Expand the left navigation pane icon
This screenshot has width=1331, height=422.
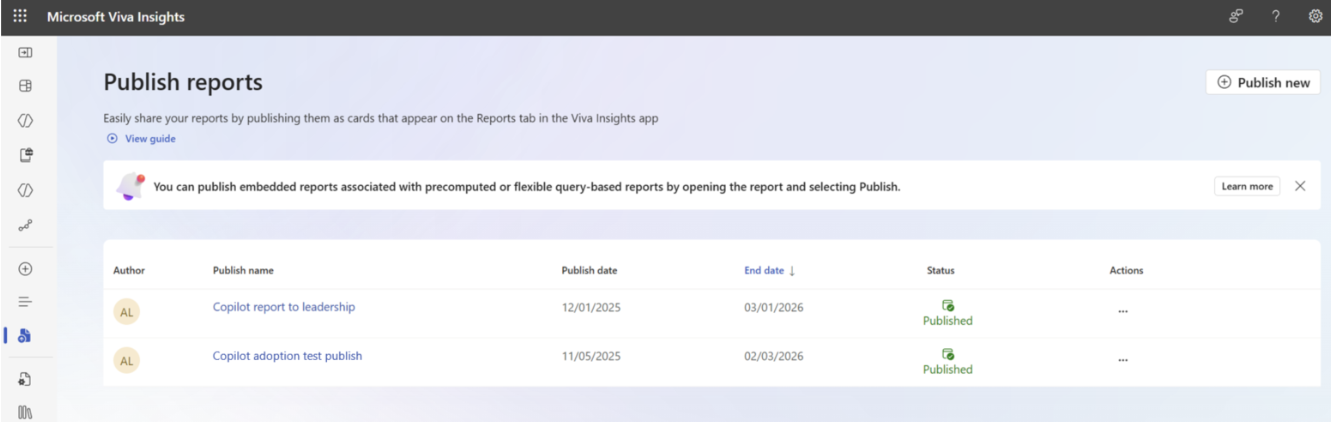(x=26, y=52)
